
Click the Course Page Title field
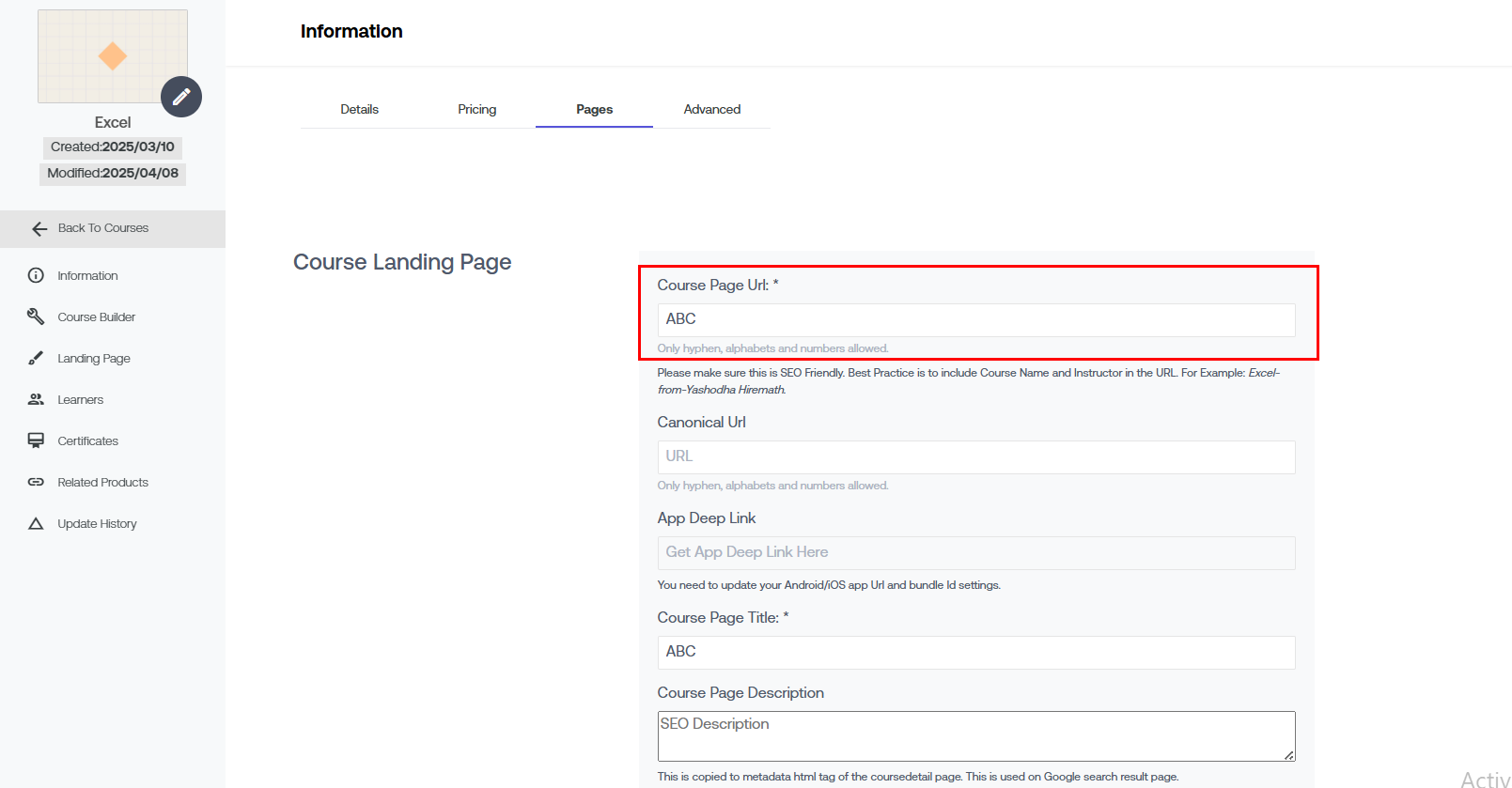coord(975,652)
